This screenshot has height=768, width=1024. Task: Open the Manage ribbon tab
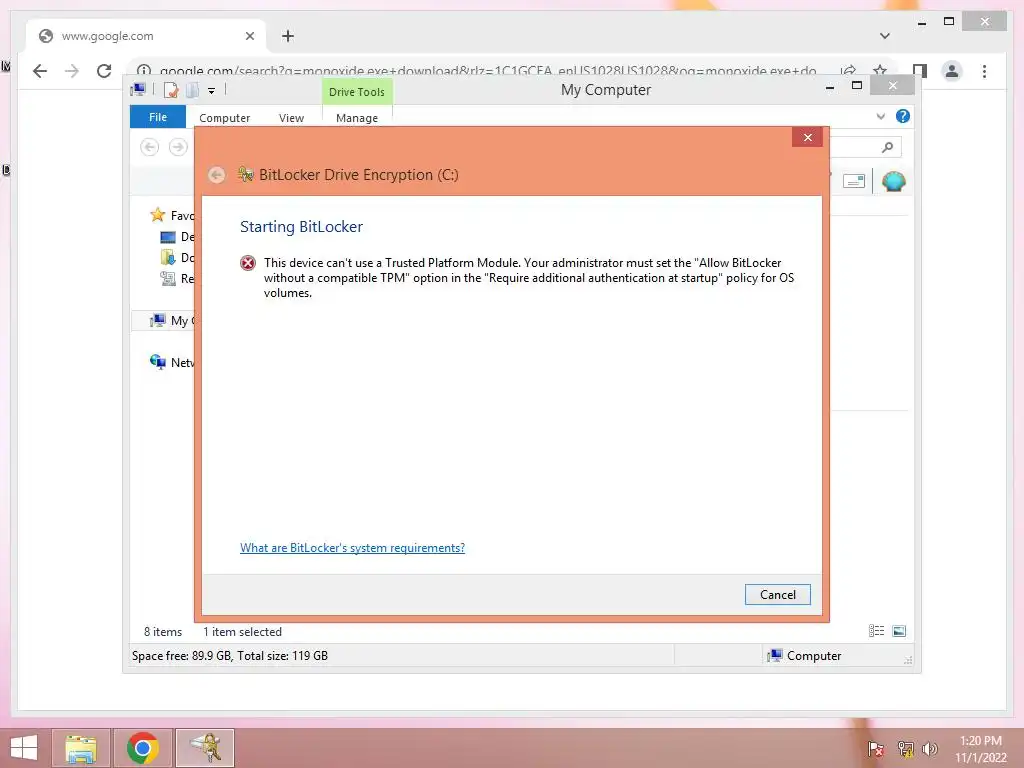coord(357,118)
